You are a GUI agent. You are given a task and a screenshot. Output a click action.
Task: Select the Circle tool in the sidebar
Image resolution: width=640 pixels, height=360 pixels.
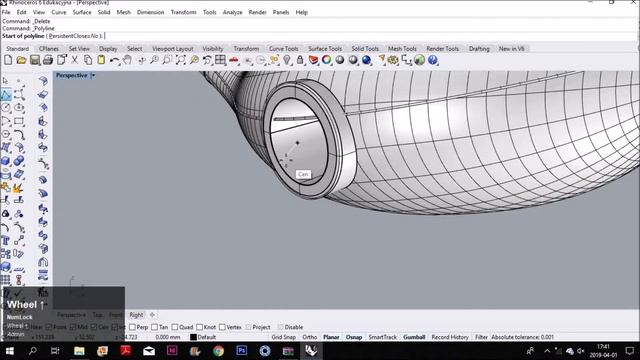[6, 108]
